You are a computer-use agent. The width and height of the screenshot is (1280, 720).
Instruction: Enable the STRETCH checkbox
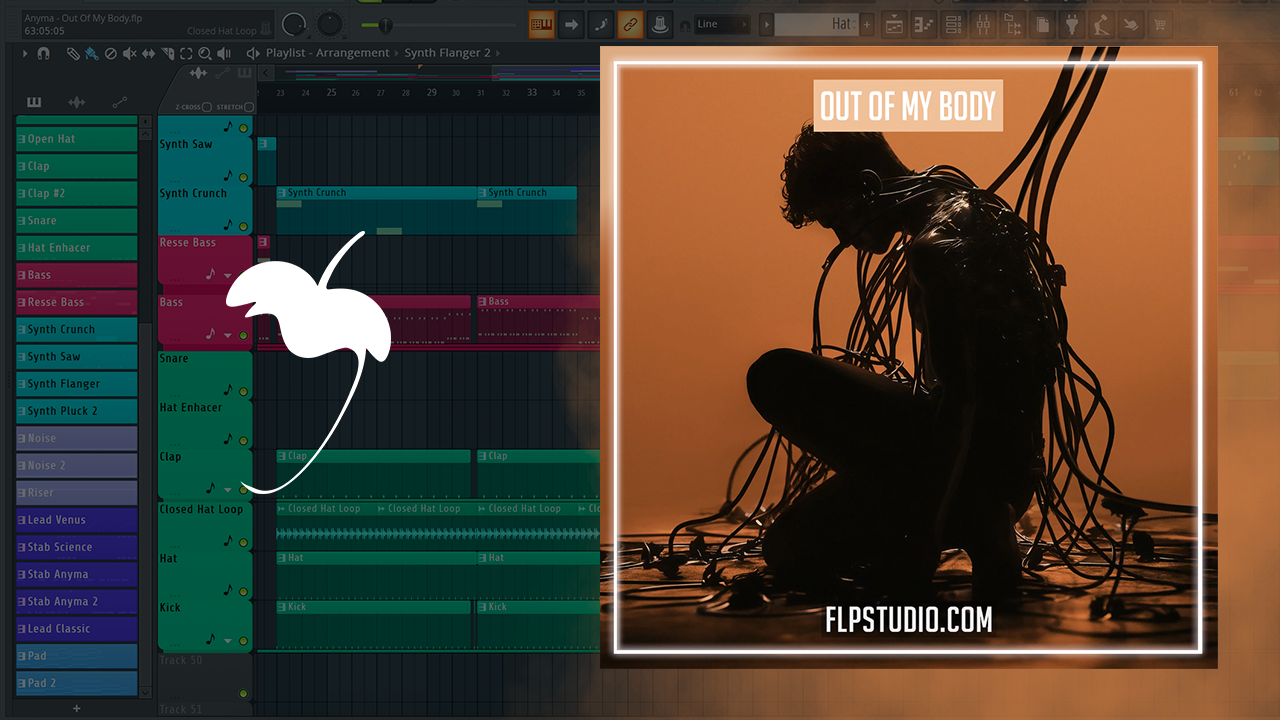[x=248, y=107]
